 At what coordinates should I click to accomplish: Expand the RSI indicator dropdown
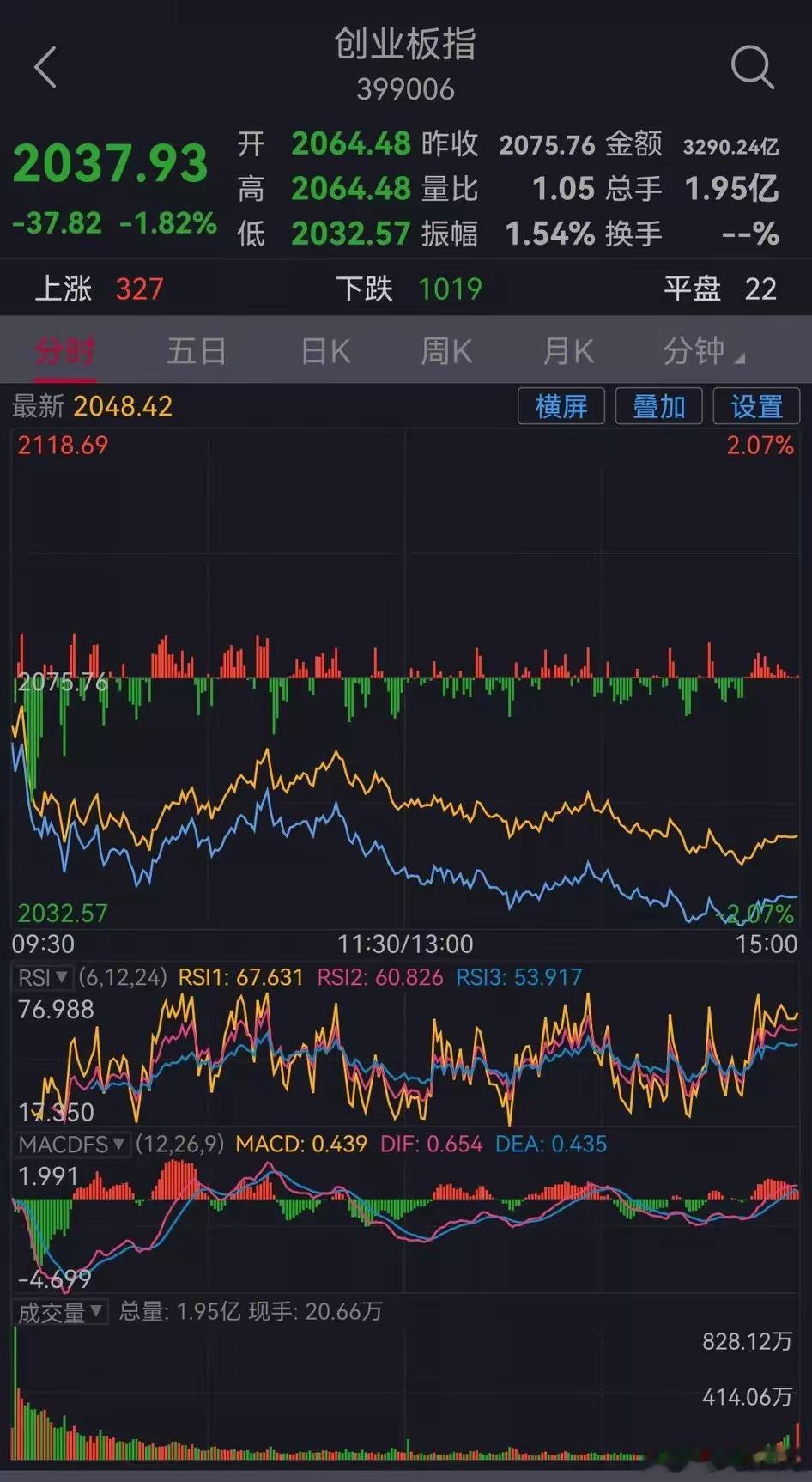[x=43, y=977]
